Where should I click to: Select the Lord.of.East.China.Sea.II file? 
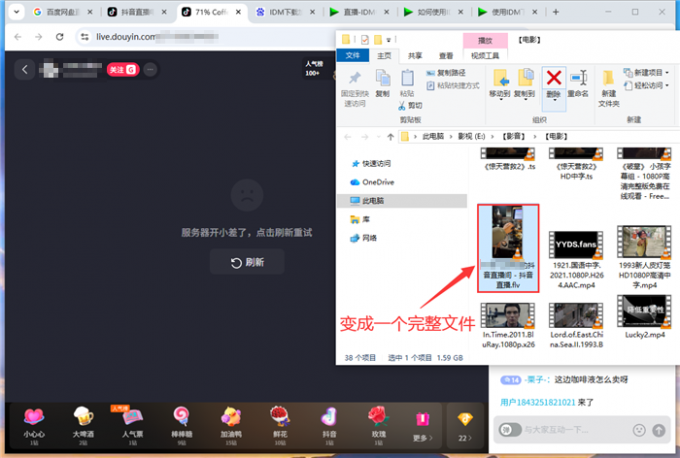point(576,325)
